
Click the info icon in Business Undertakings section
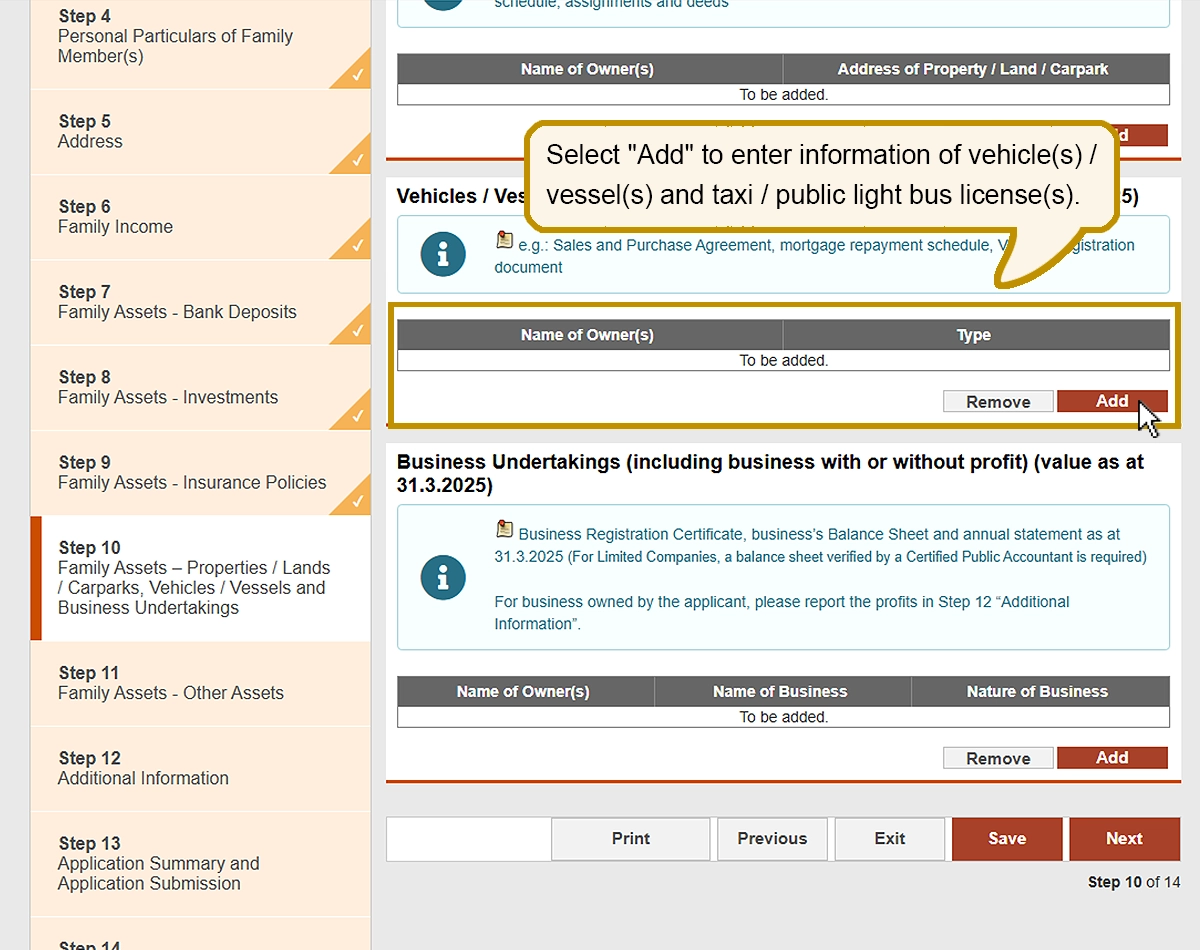443,577
